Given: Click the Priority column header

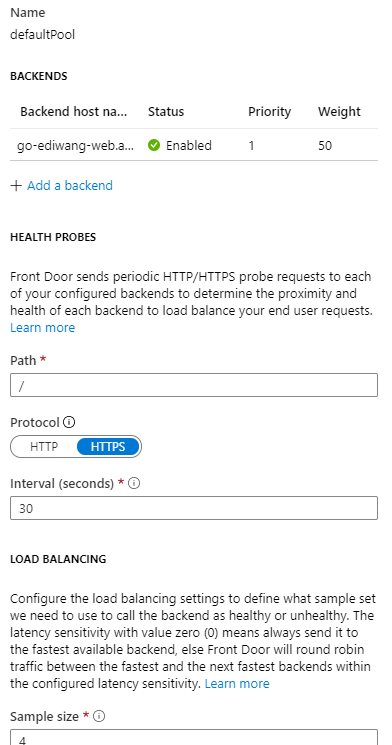Looking at the screenshot, I should click(x=269, y=112).
